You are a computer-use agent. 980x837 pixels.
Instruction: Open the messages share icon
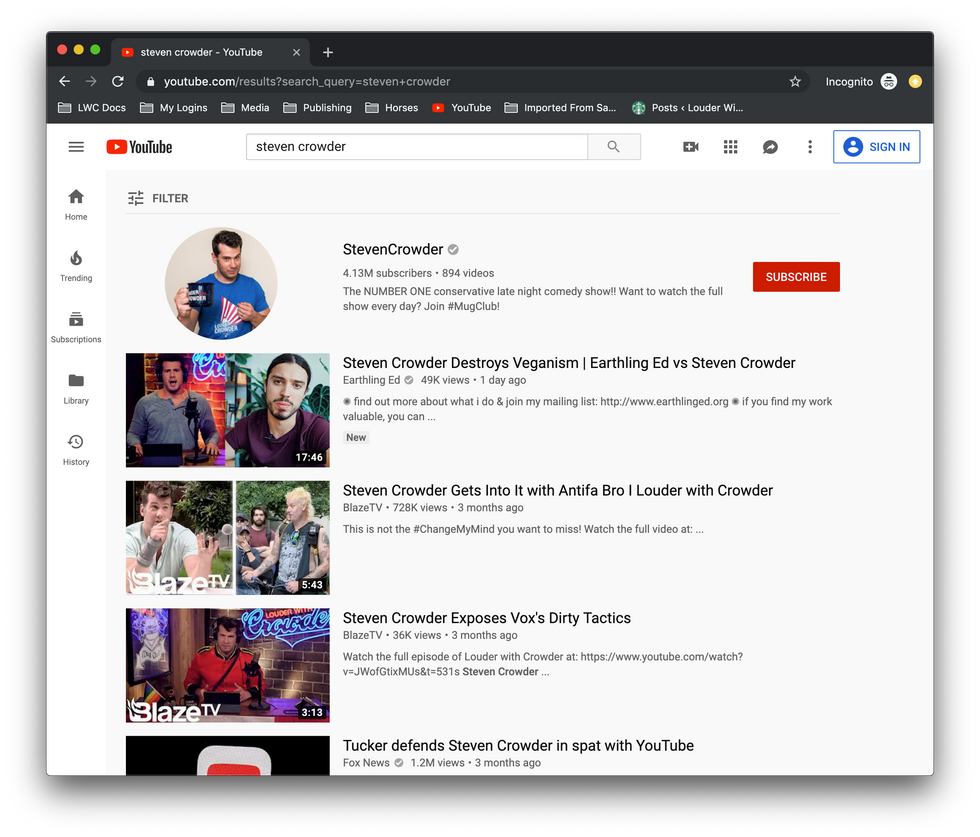tap(770, 147)
